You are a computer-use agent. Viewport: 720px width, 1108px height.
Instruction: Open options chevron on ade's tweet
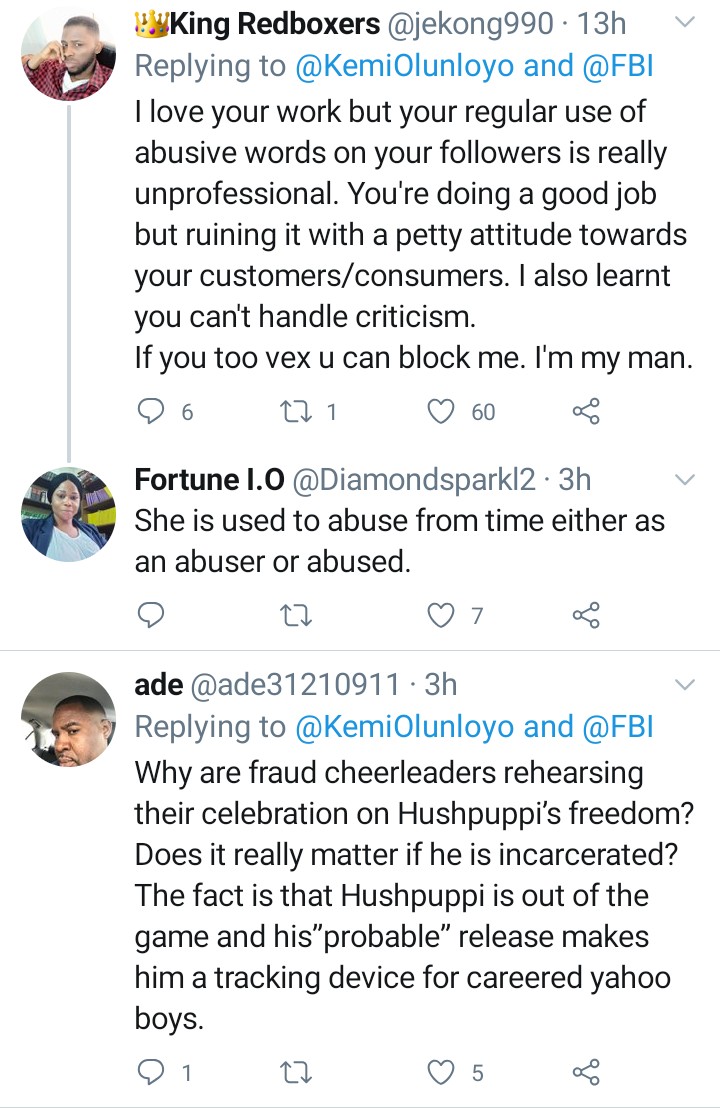685,685
